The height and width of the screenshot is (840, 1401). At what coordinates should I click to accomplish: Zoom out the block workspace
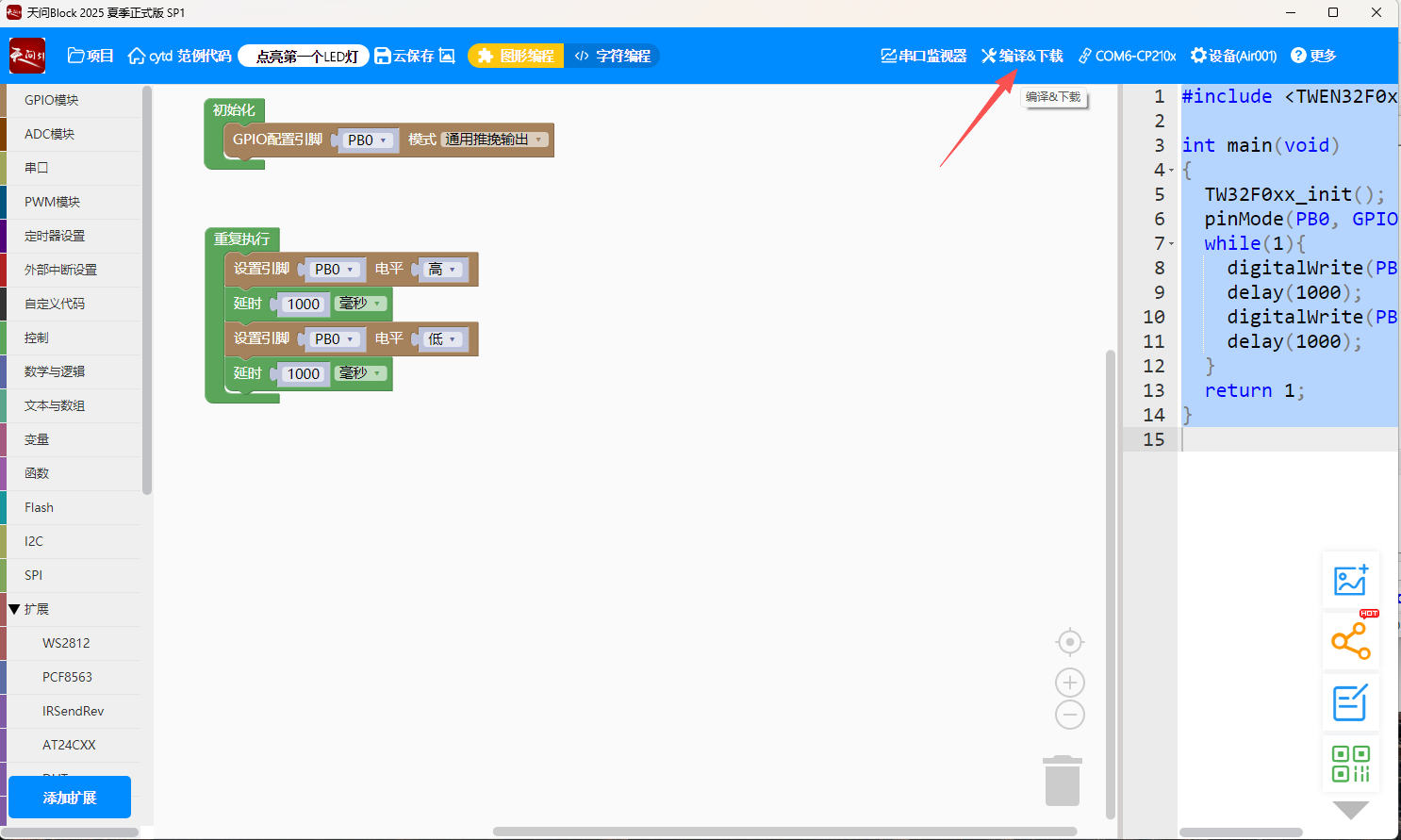coord(1069,715)
